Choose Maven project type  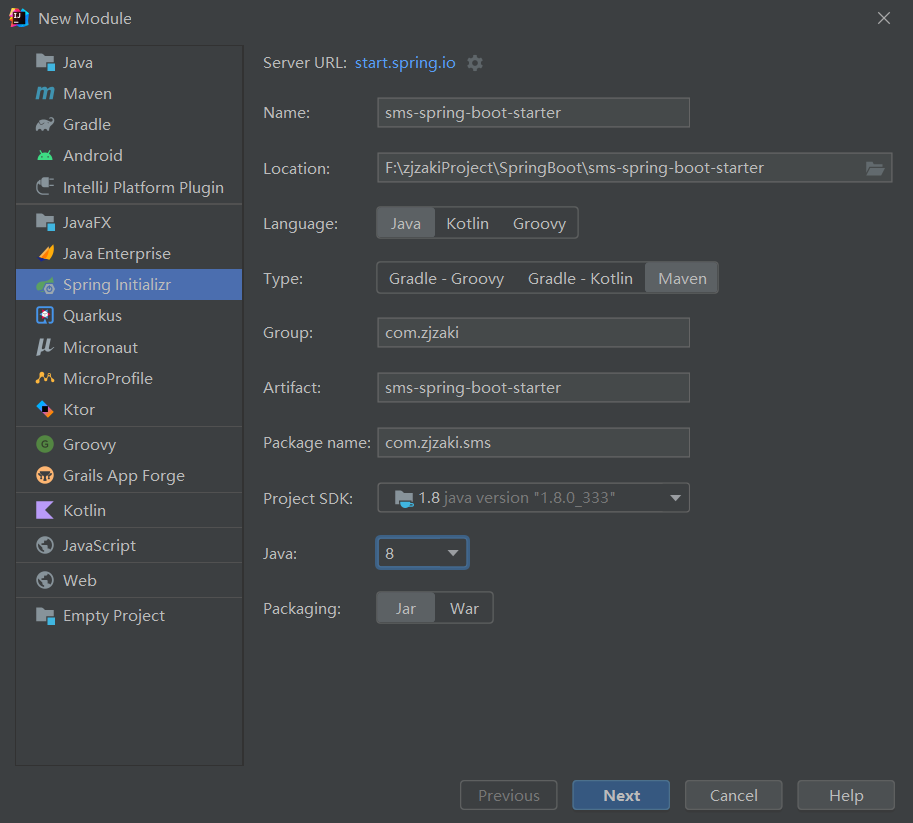[682, 278]
